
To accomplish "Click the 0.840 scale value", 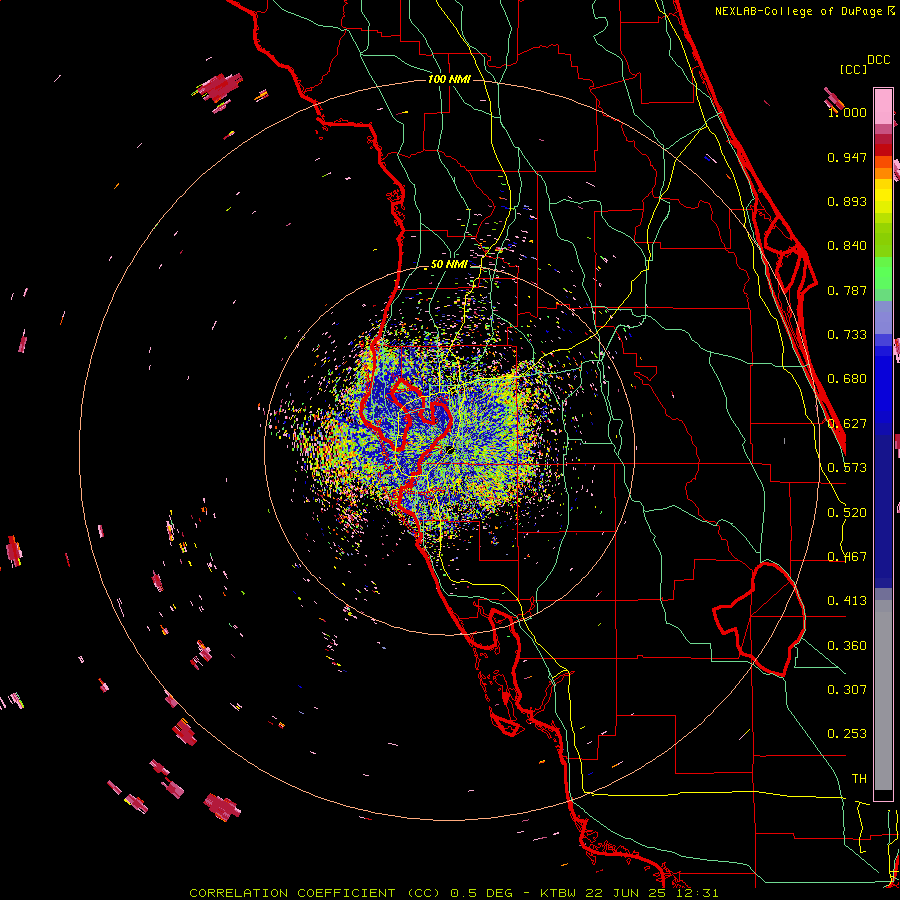I will [847, 246].
